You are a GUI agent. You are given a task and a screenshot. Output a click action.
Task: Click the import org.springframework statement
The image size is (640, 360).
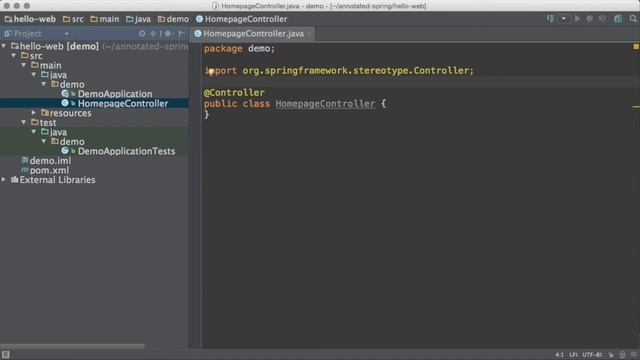click(338, 71)
